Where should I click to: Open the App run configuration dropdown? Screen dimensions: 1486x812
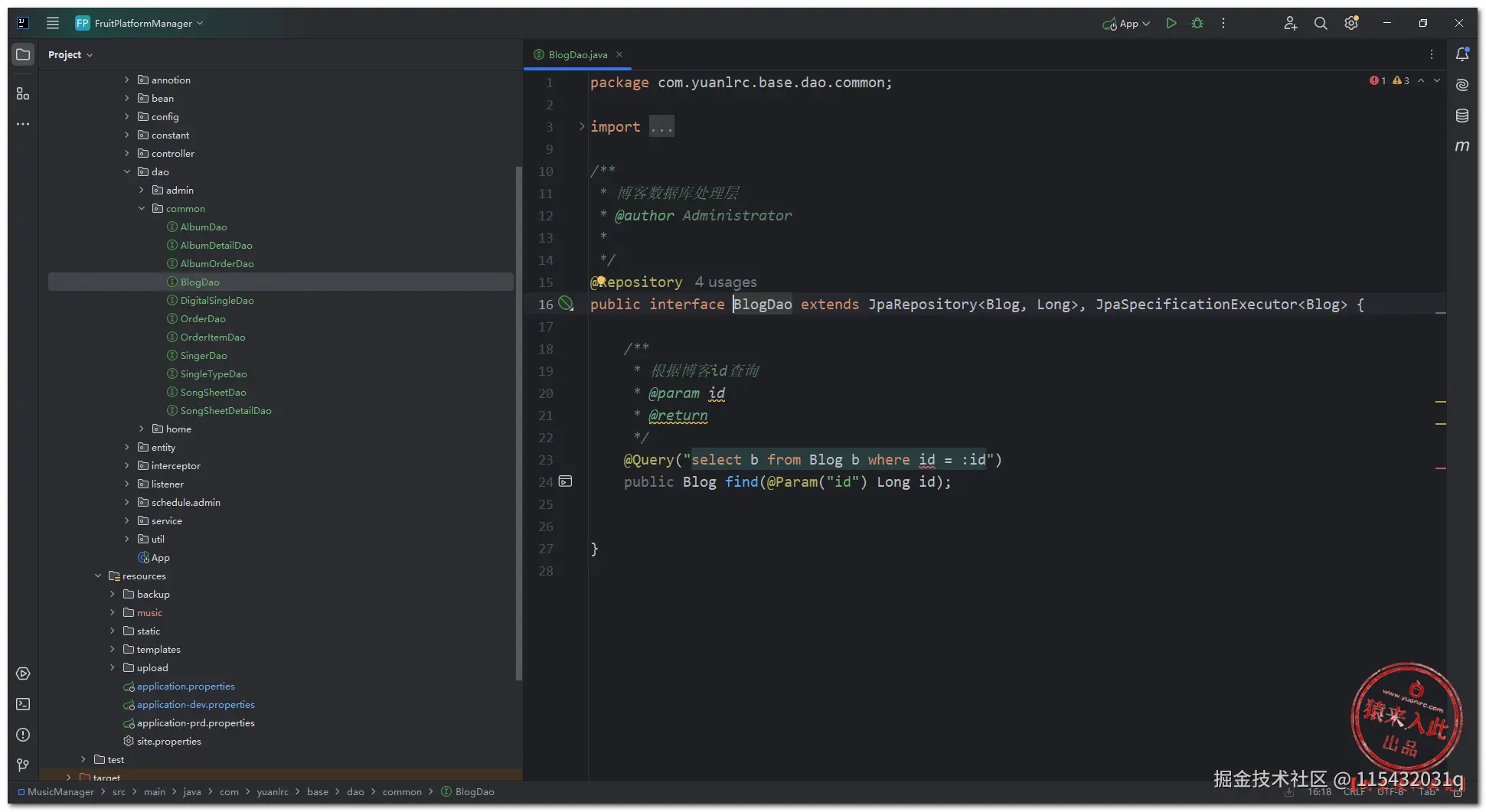[x=1126, y=24]
